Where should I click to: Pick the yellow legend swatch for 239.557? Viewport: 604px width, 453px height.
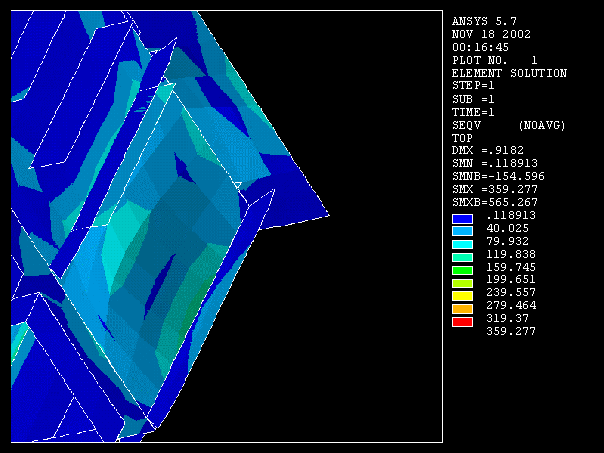pyautogui.click(x=462, y=296)
